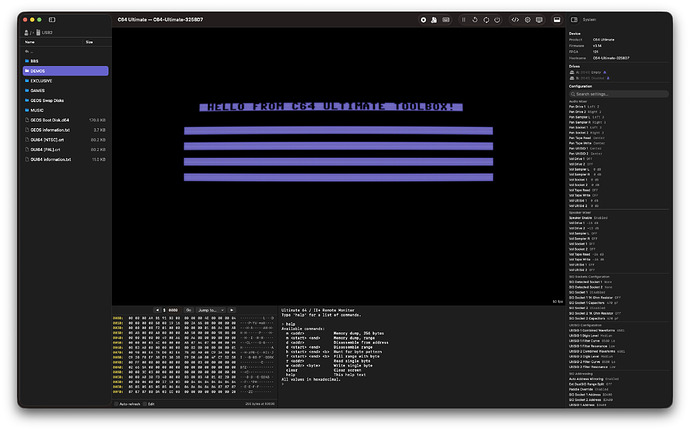Open the BBS folder
This screenshot has width=690, height=430.
[x=66, y=61]
